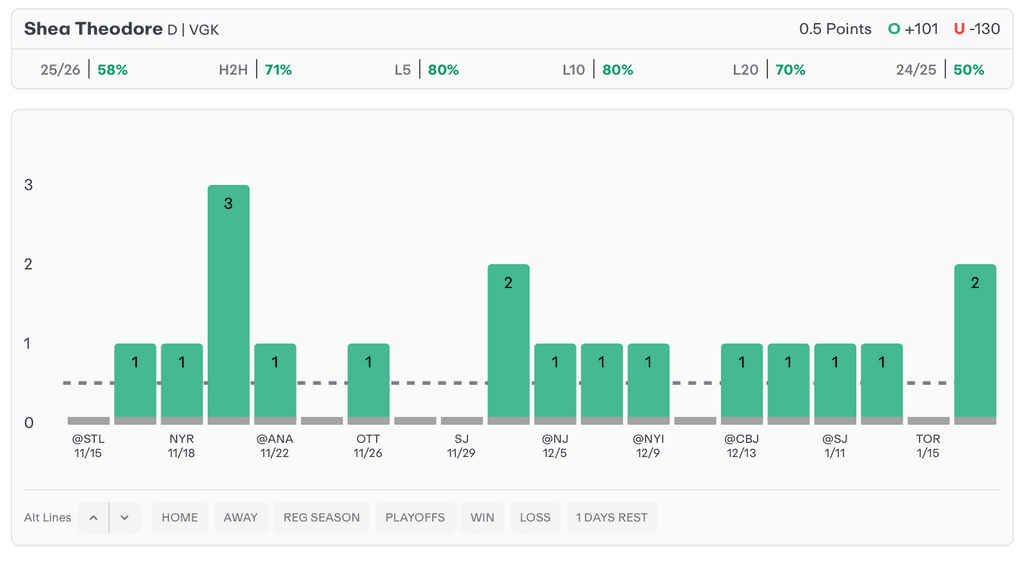Toggle the HOME games filter
The image size is (1024, 562).
coord(180,517)
